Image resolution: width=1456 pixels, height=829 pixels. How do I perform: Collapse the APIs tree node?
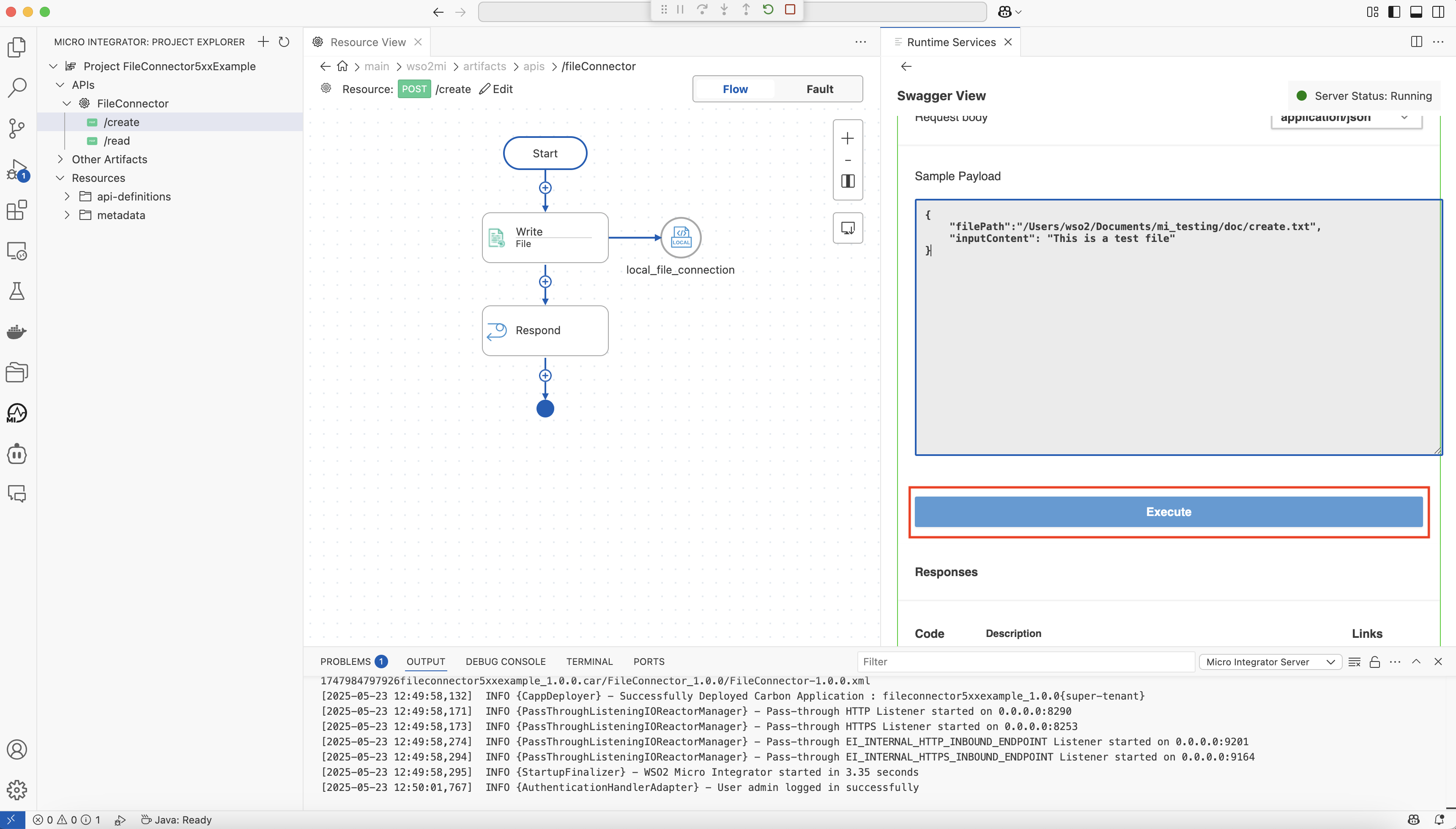click(x=60, y=85)
